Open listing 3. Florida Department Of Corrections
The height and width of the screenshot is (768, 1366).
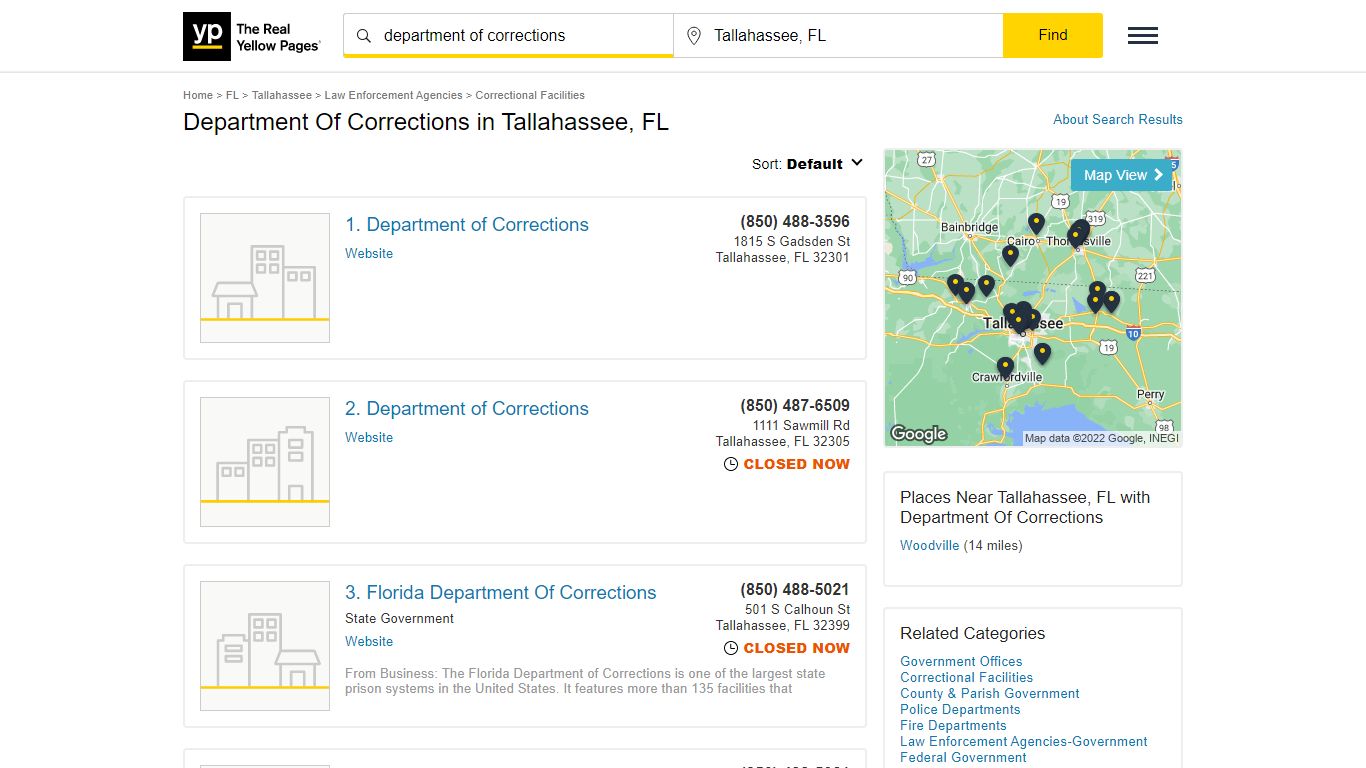click(x=501, y=593)
